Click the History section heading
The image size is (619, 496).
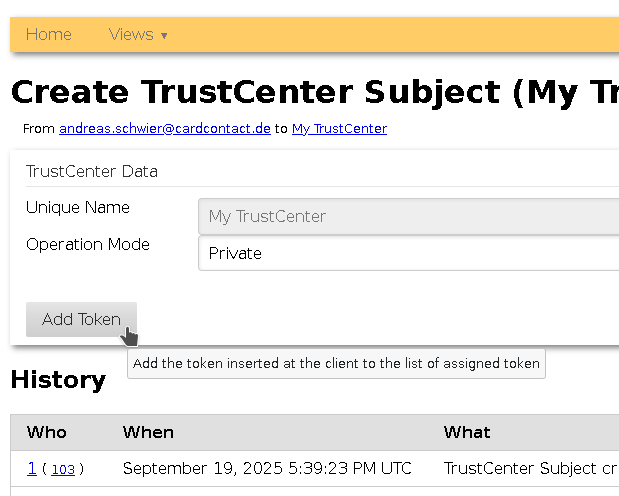(x=58, y=379)
